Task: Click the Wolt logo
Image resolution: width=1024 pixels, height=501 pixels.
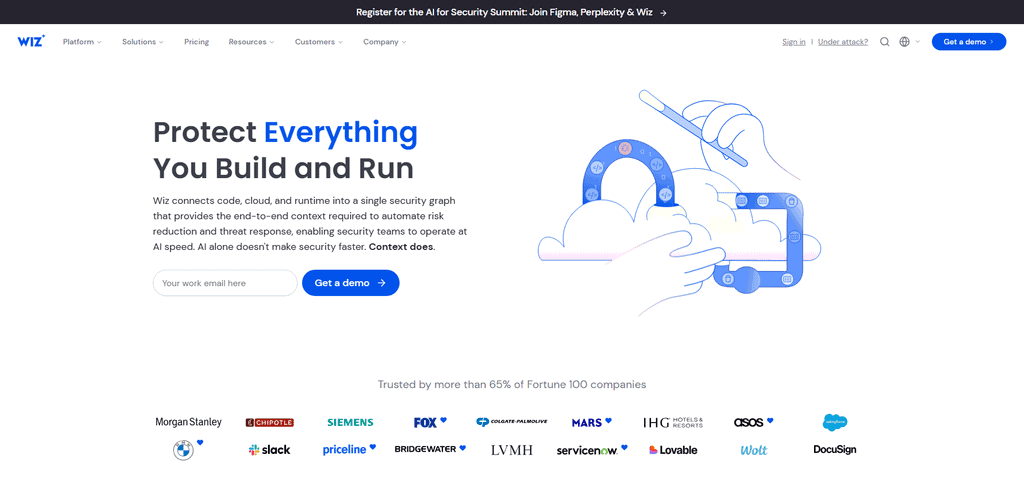Action: (x=754, y=450)
